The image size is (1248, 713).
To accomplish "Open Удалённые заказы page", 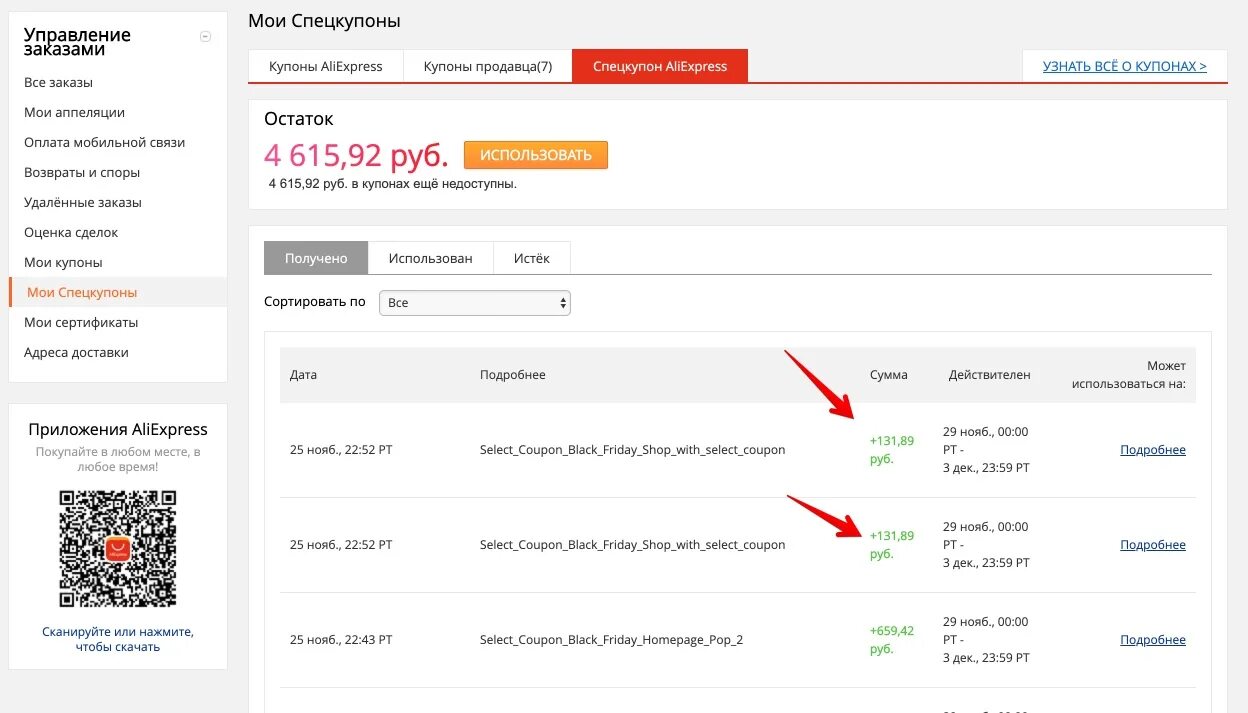I will (83, 202).
